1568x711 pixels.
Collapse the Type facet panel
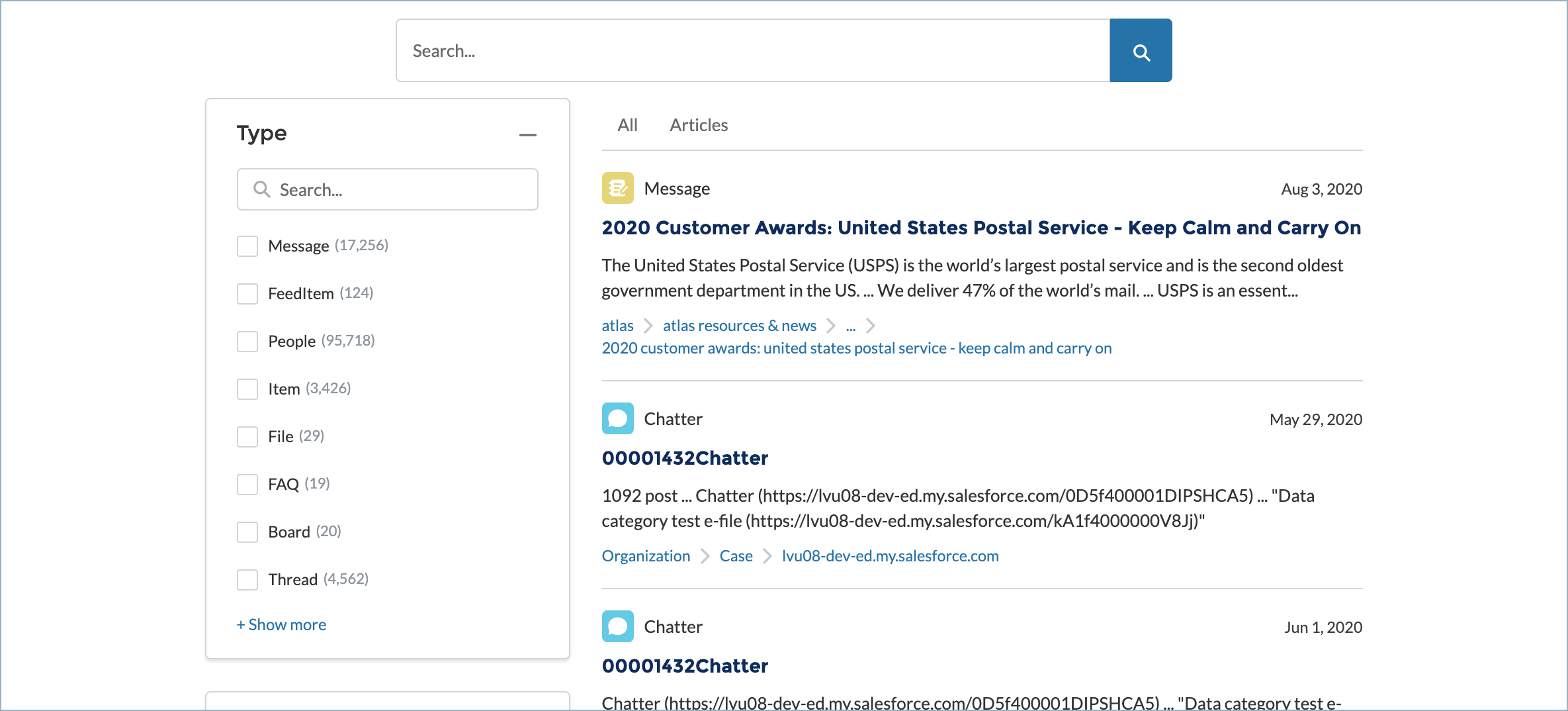527,135
